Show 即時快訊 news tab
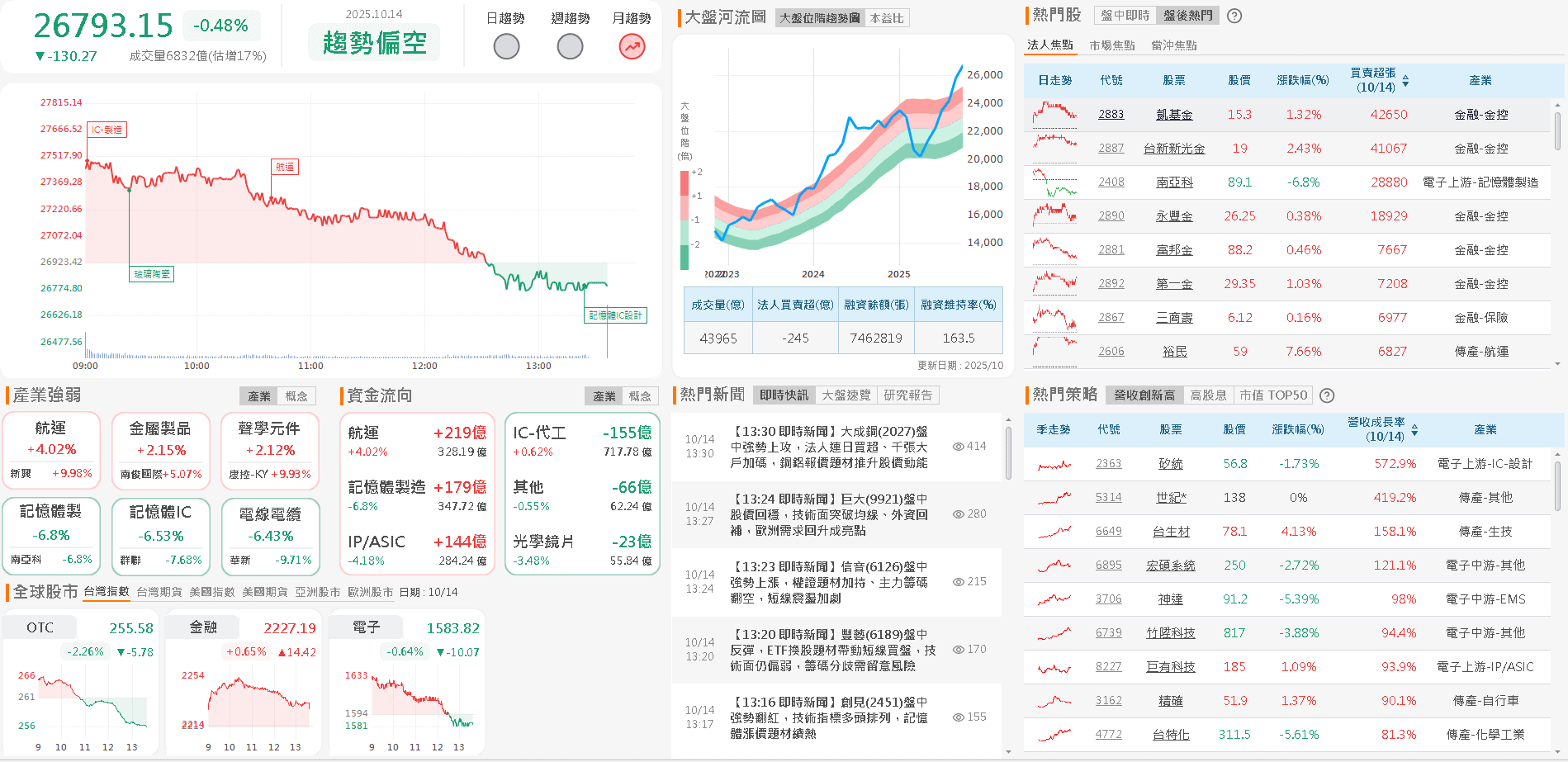Viewport: 1568px width, 762px height. [784, 395]
